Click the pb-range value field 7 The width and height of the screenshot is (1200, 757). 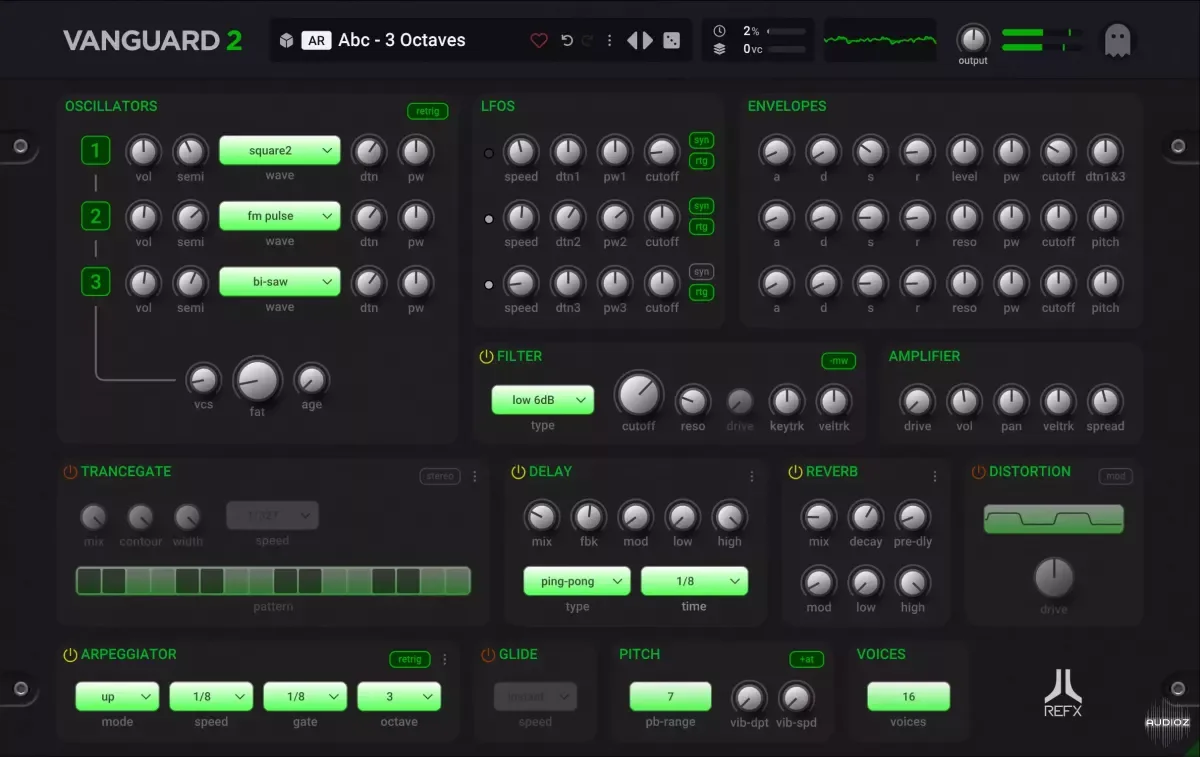click(670, 697)
